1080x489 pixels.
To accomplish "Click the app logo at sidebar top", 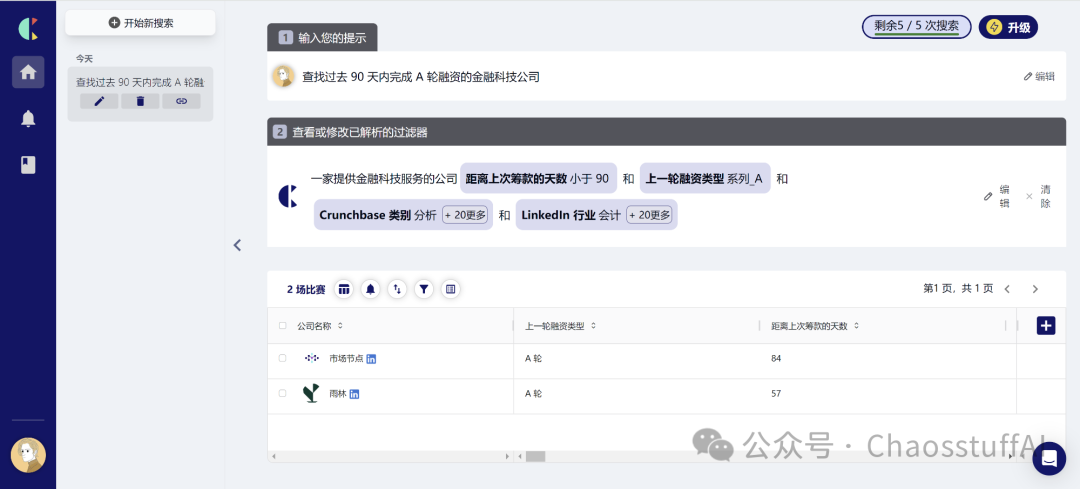I will tap(28, 28).
